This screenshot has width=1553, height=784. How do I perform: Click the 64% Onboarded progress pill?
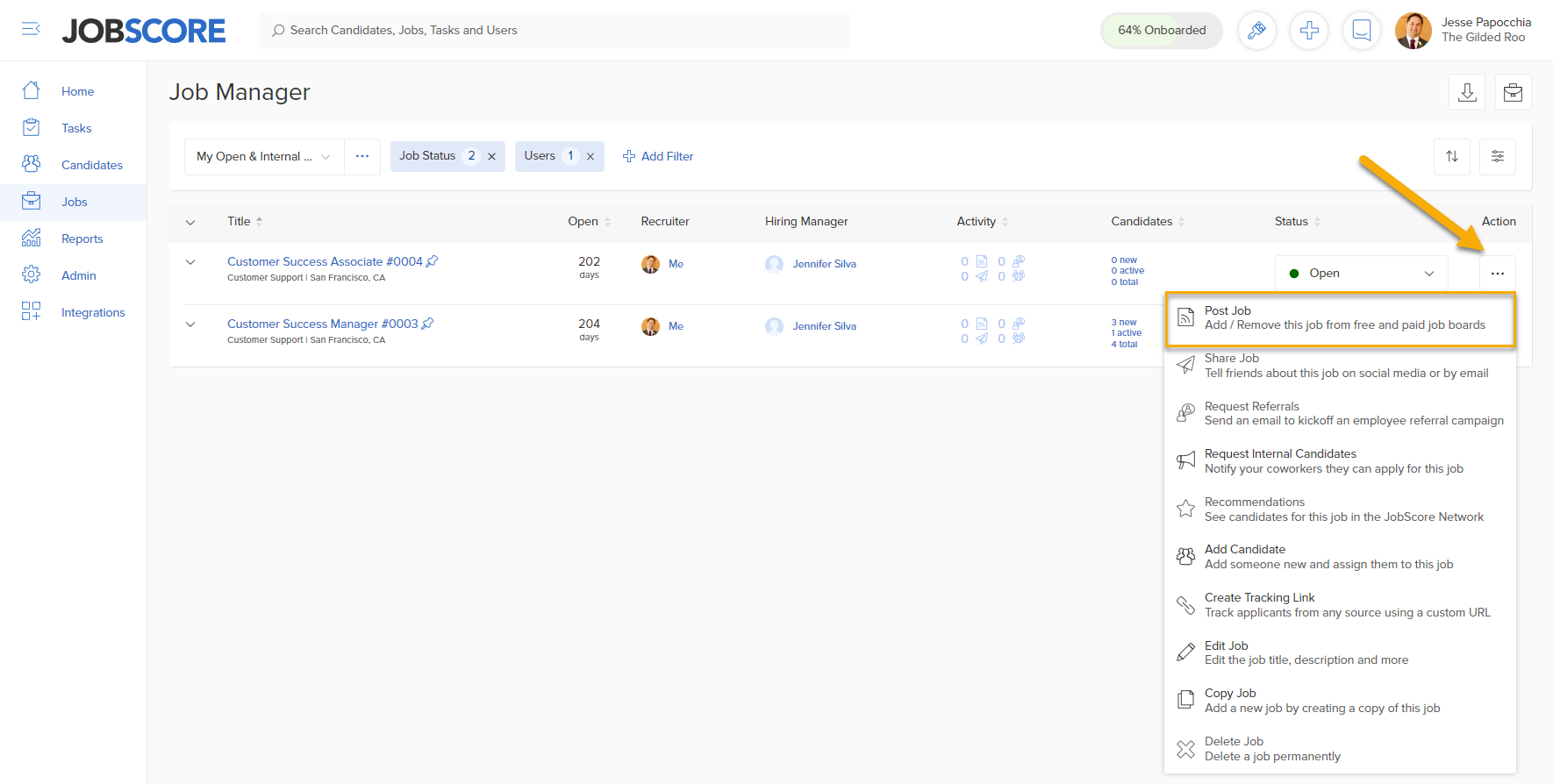(1162, 31)
